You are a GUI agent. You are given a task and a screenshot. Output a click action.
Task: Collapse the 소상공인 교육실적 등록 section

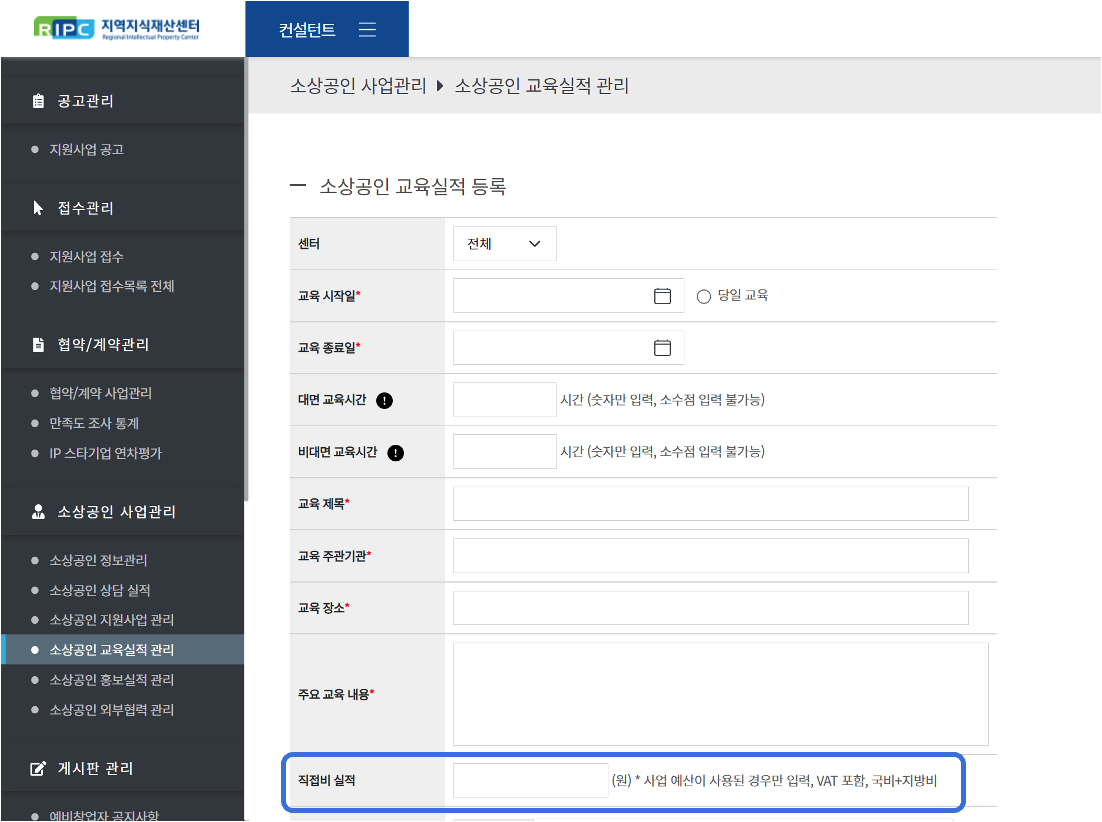point(296,186)
